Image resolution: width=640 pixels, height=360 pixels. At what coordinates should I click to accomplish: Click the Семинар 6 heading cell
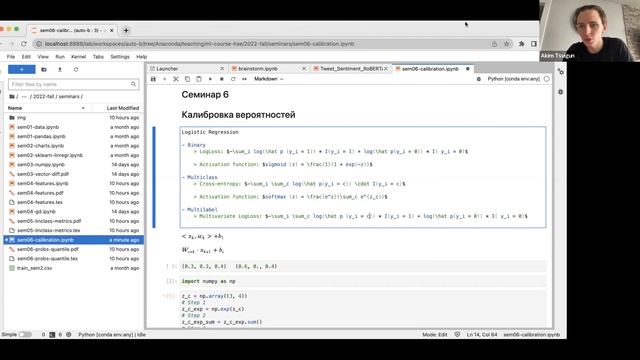pyautogui.click(x=205, y=95)
